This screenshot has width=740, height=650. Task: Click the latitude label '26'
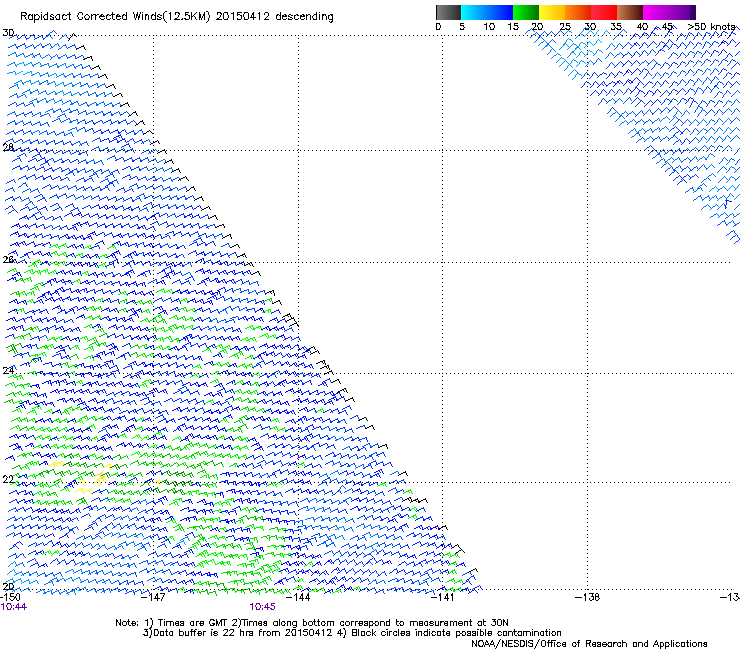[x=8, y=259]
